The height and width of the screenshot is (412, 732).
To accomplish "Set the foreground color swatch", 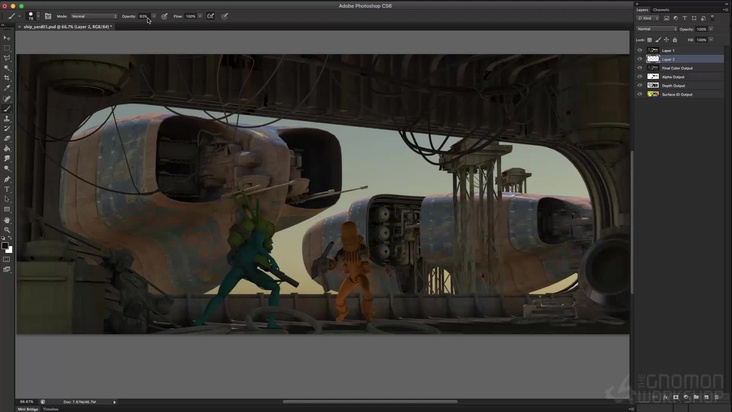I will point(5,245).
